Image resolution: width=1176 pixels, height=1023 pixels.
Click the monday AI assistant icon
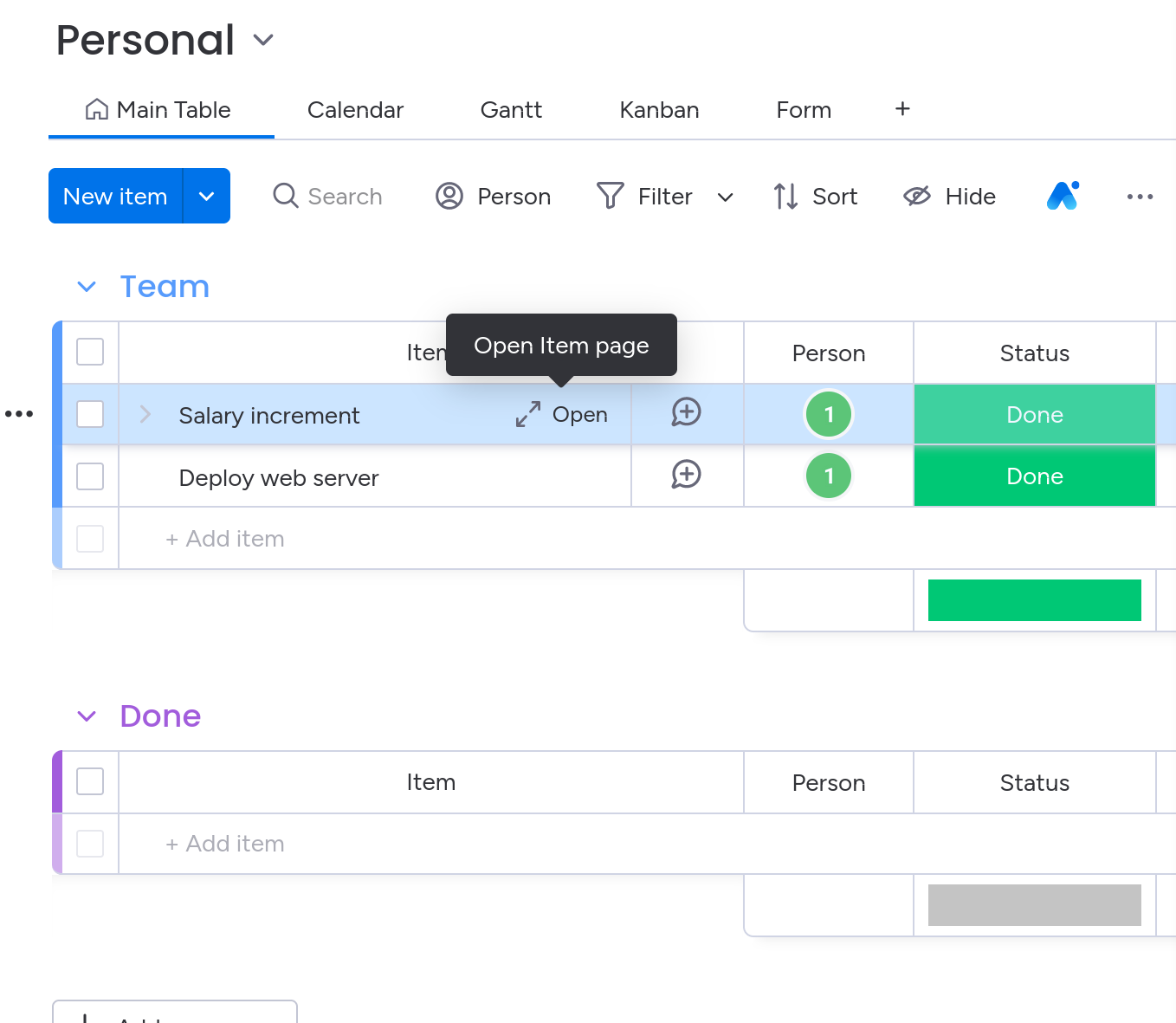point(1063,197)
